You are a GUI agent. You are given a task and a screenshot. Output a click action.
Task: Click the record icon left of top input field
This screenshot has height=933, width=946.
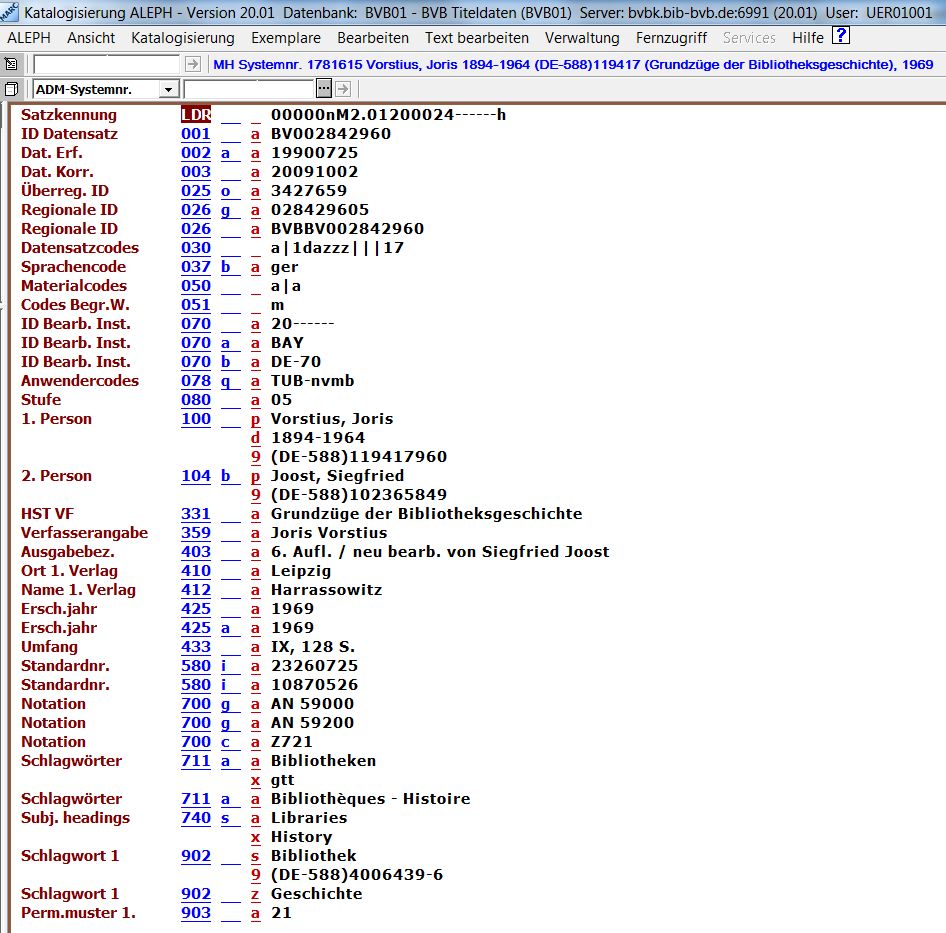click(x=11, y=64)
